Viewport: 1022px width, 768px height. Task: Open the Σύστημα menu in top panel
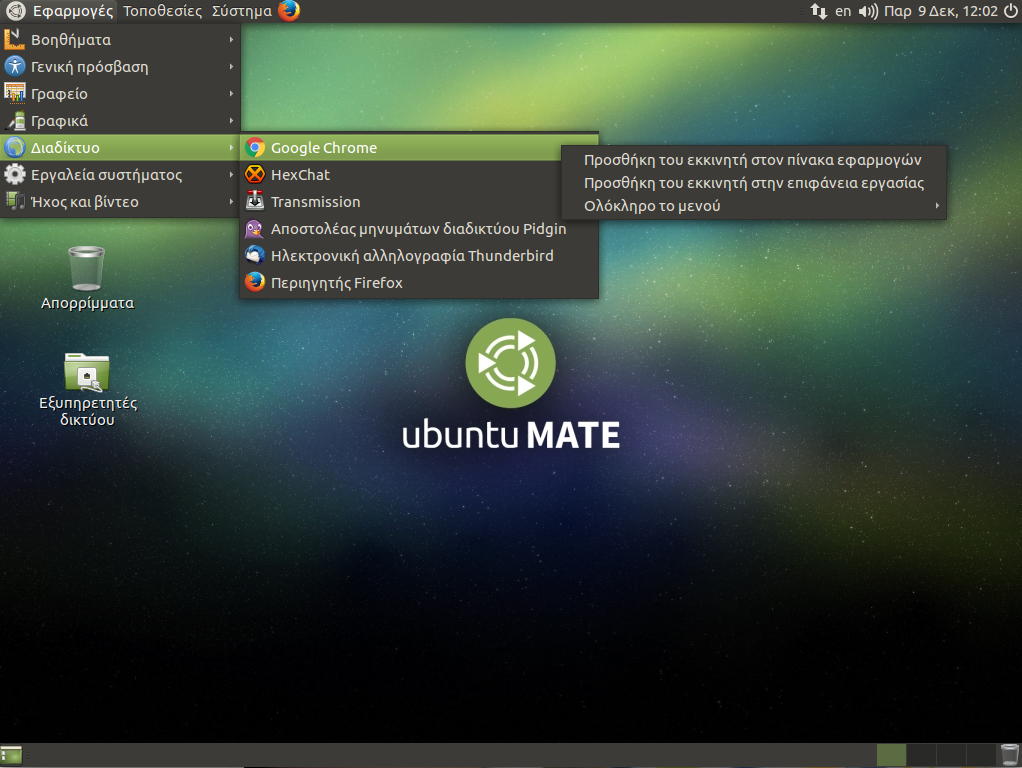point(241,11)
